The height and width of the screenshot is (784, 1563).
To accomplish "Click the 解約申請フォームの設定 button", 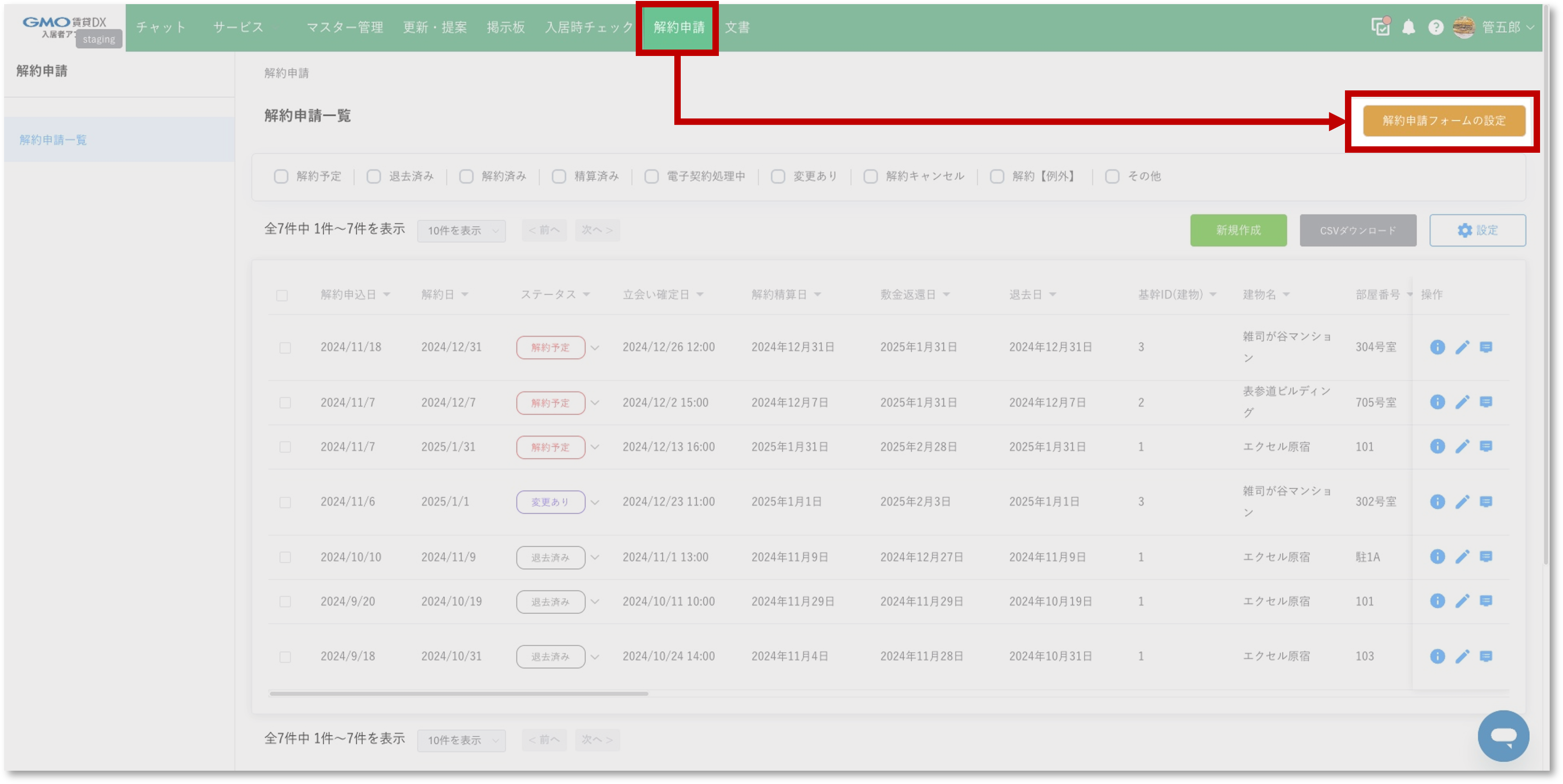I will coord(1444,121).
